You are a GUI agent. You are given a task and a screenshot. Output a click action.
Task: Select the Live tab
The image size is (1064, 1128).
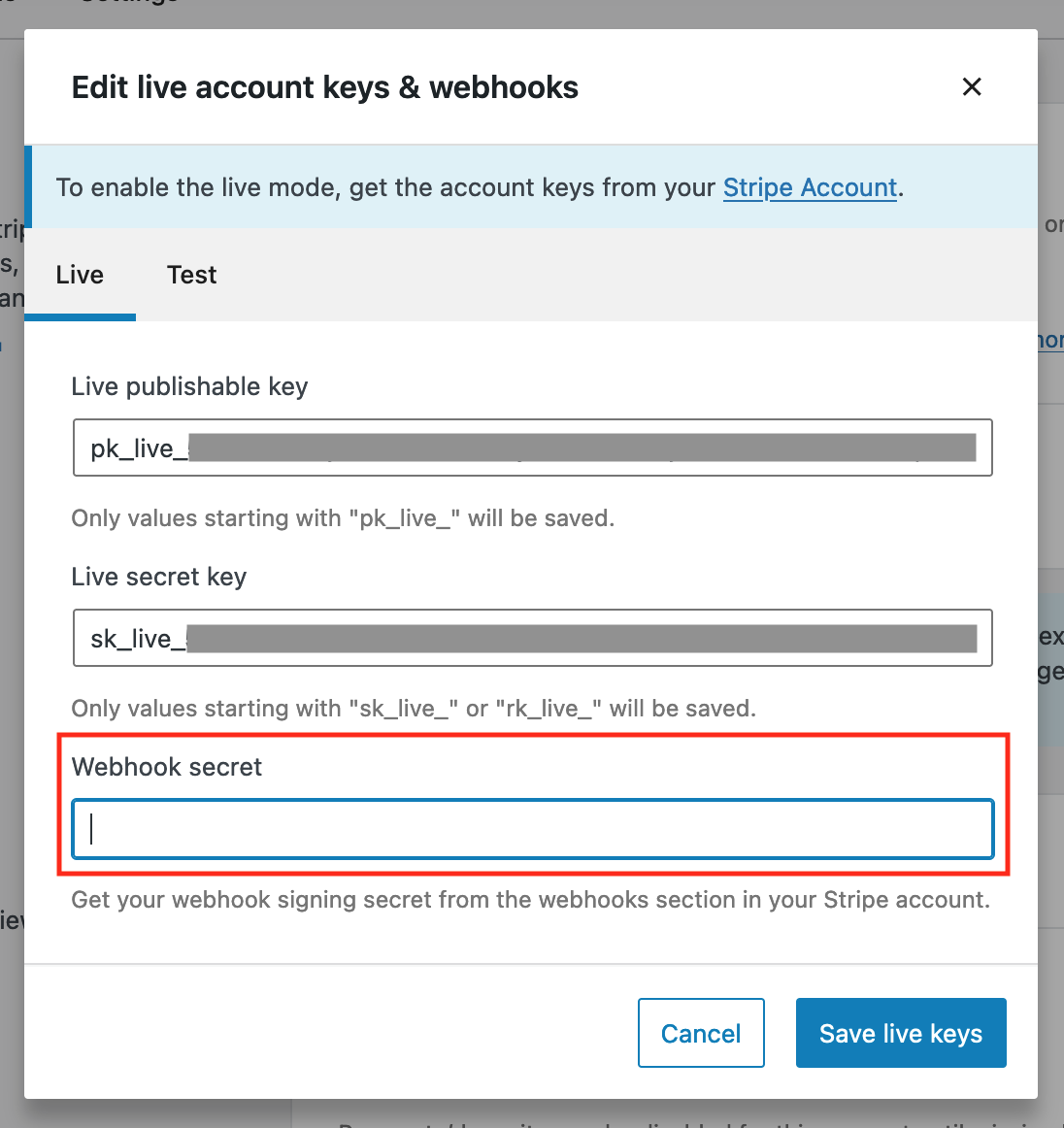point(80,276)
